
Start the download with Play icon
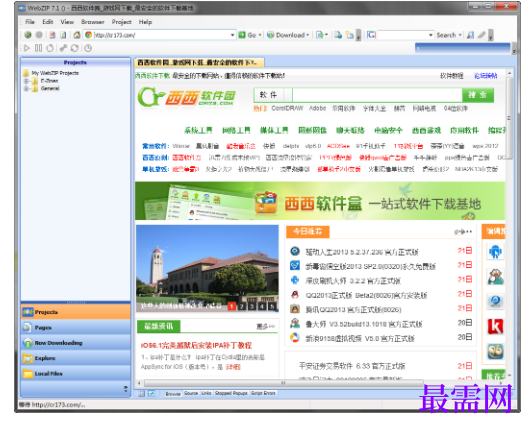[27, 48]
